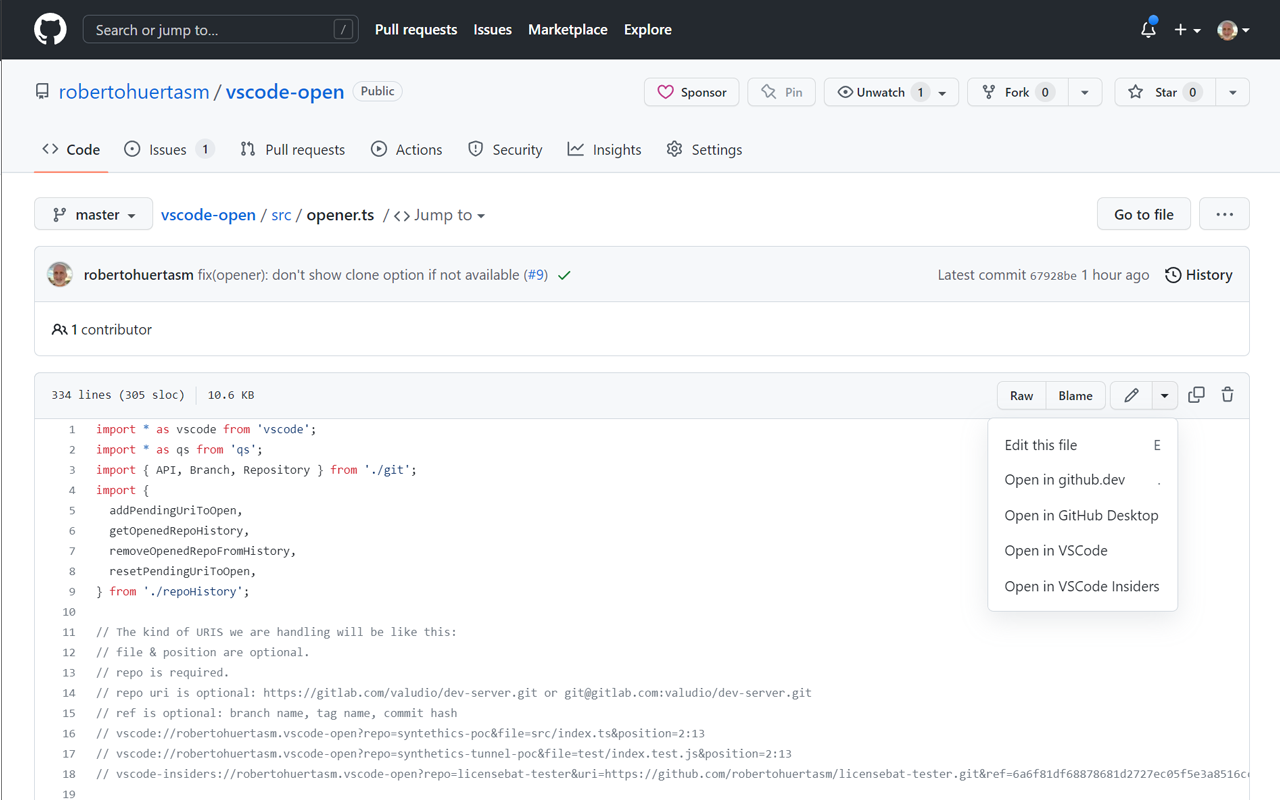Open the commit message link

tap(359, 275)
